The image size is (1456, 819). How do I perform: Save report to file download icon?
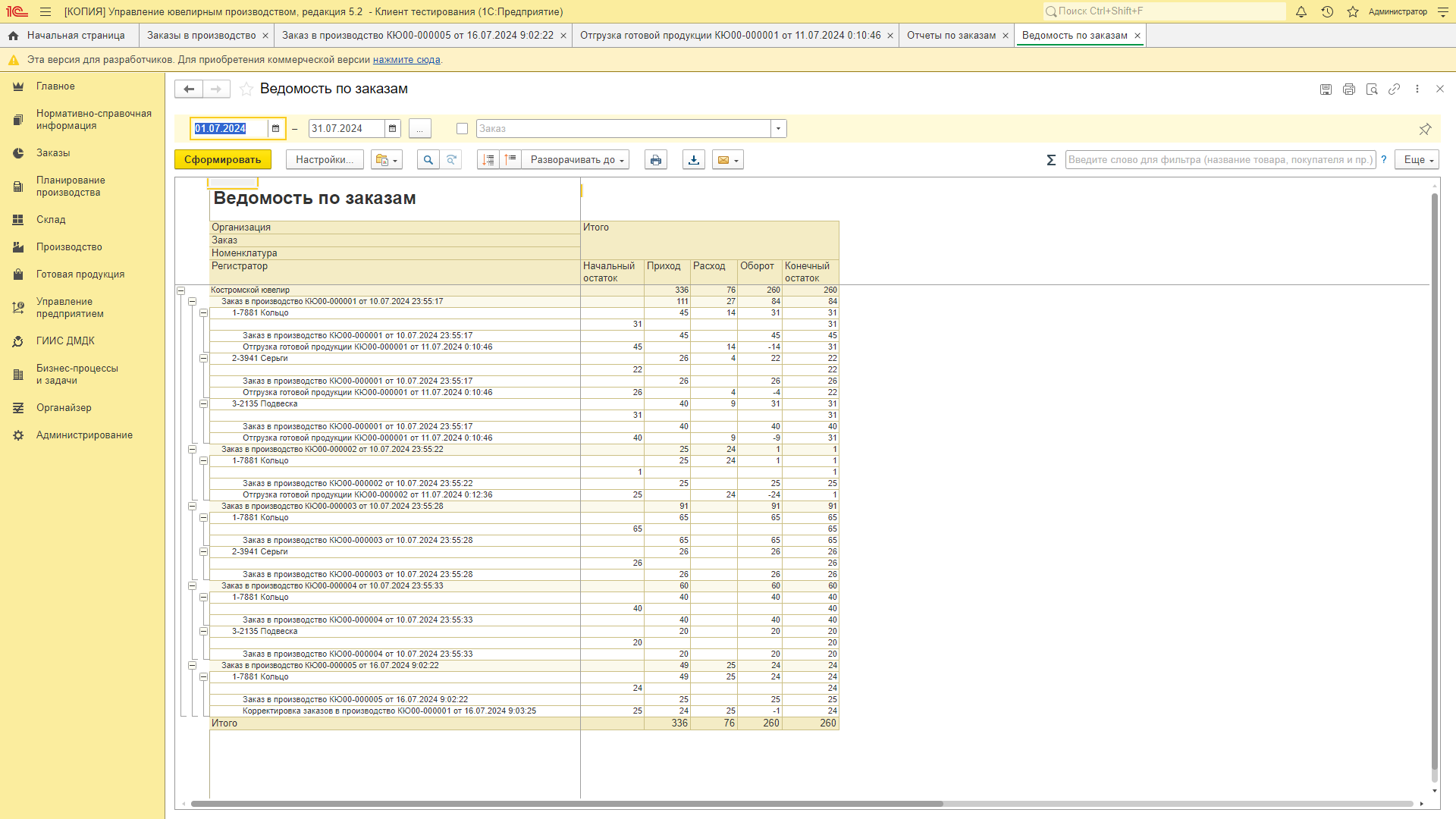(x=694, y=160)
